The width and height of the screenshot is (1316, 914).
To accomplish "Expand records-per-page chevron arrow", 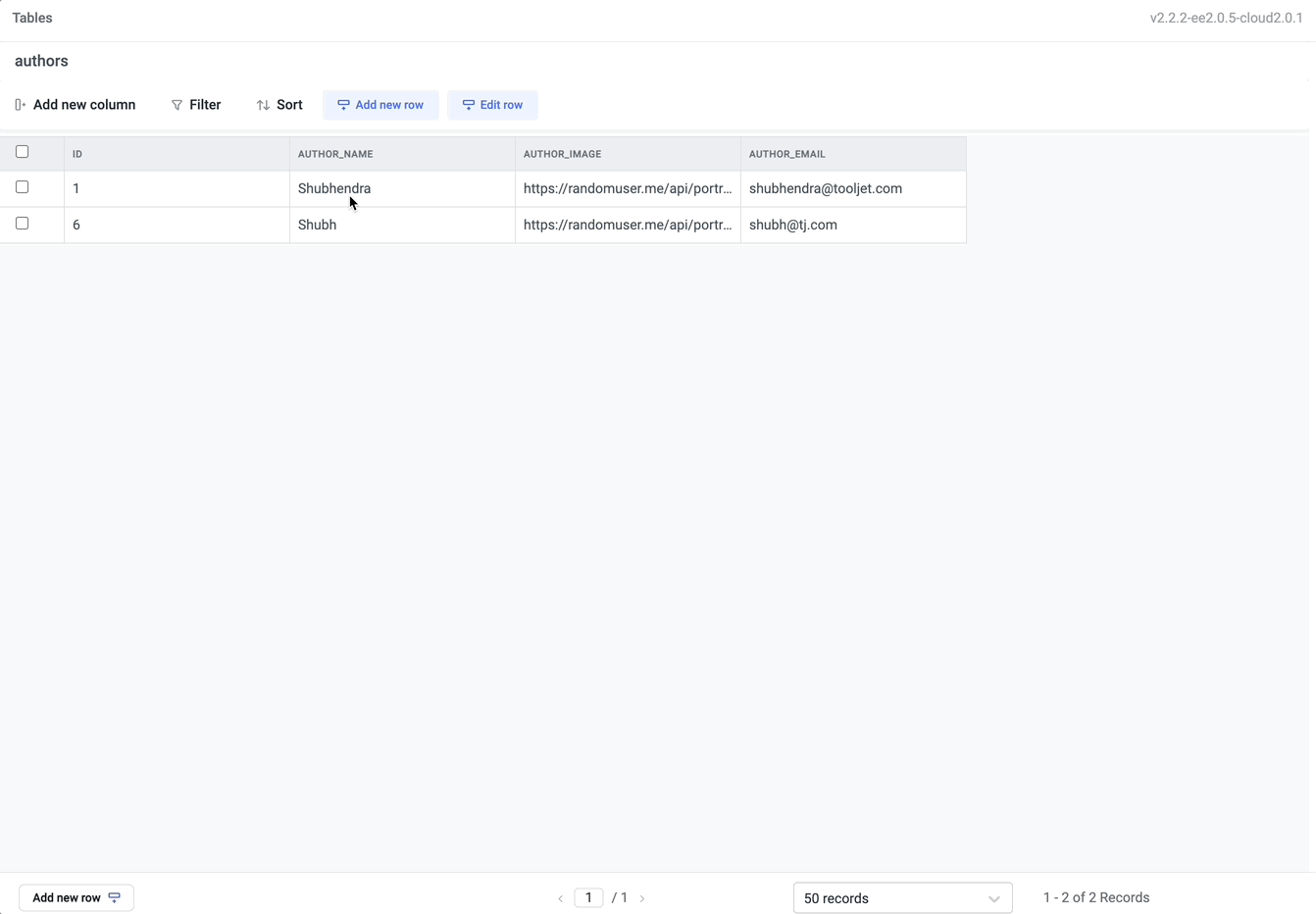I will pos(993,898).
